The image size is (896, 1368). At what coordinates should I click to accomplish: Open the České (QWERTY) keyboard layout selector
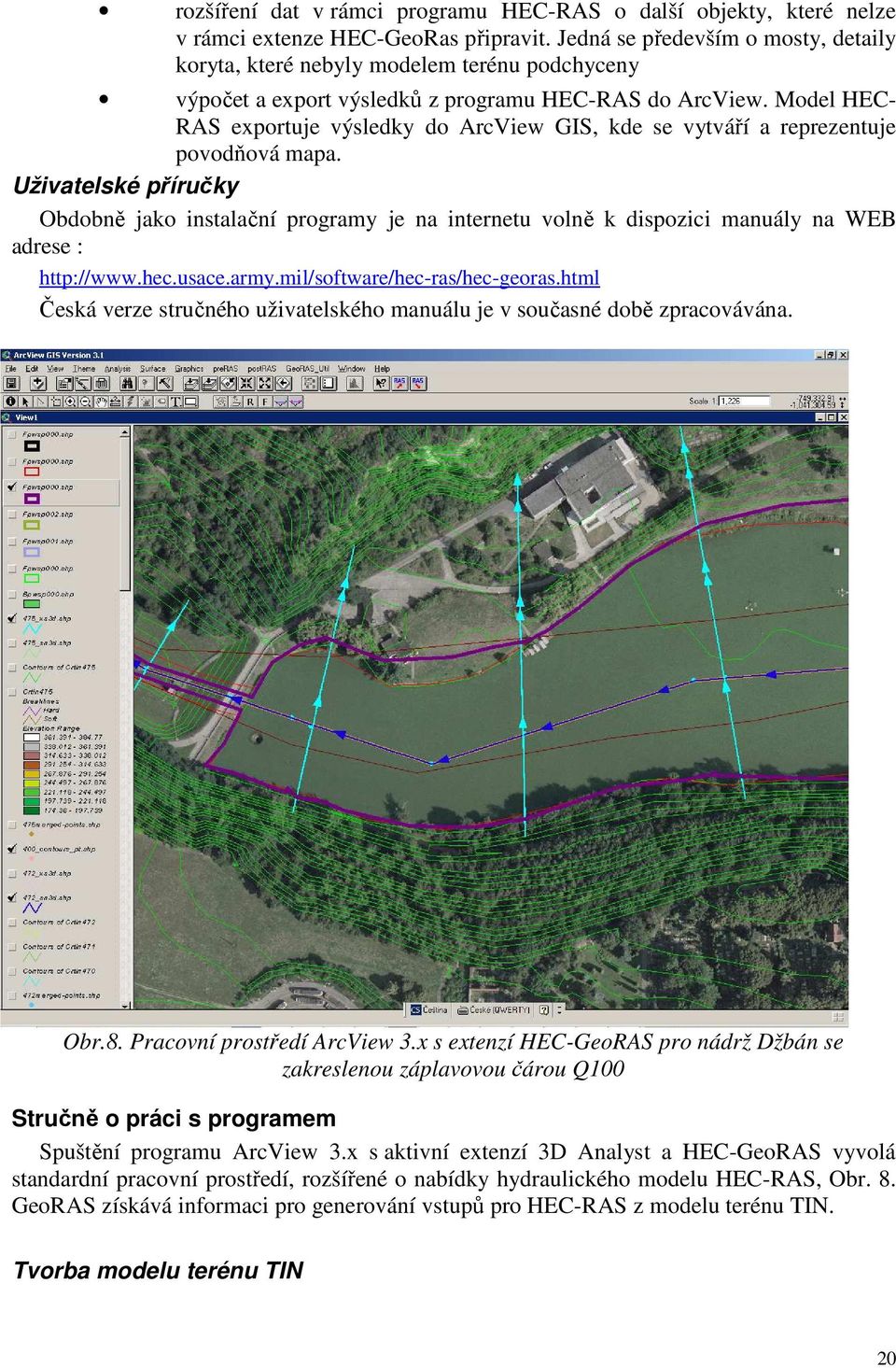(x=493, y=1009)
